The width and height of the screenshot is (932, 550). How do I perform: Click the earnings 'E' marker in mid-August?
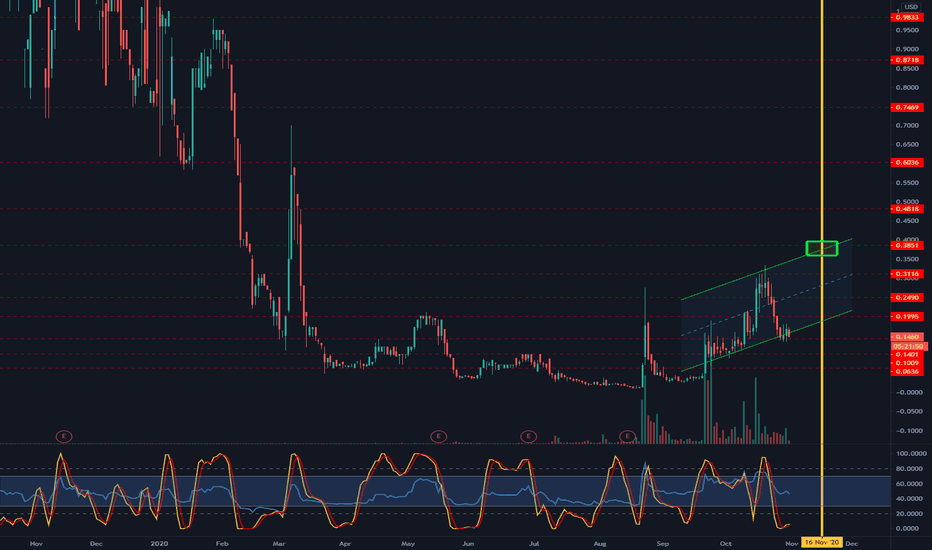click(627, 436)
